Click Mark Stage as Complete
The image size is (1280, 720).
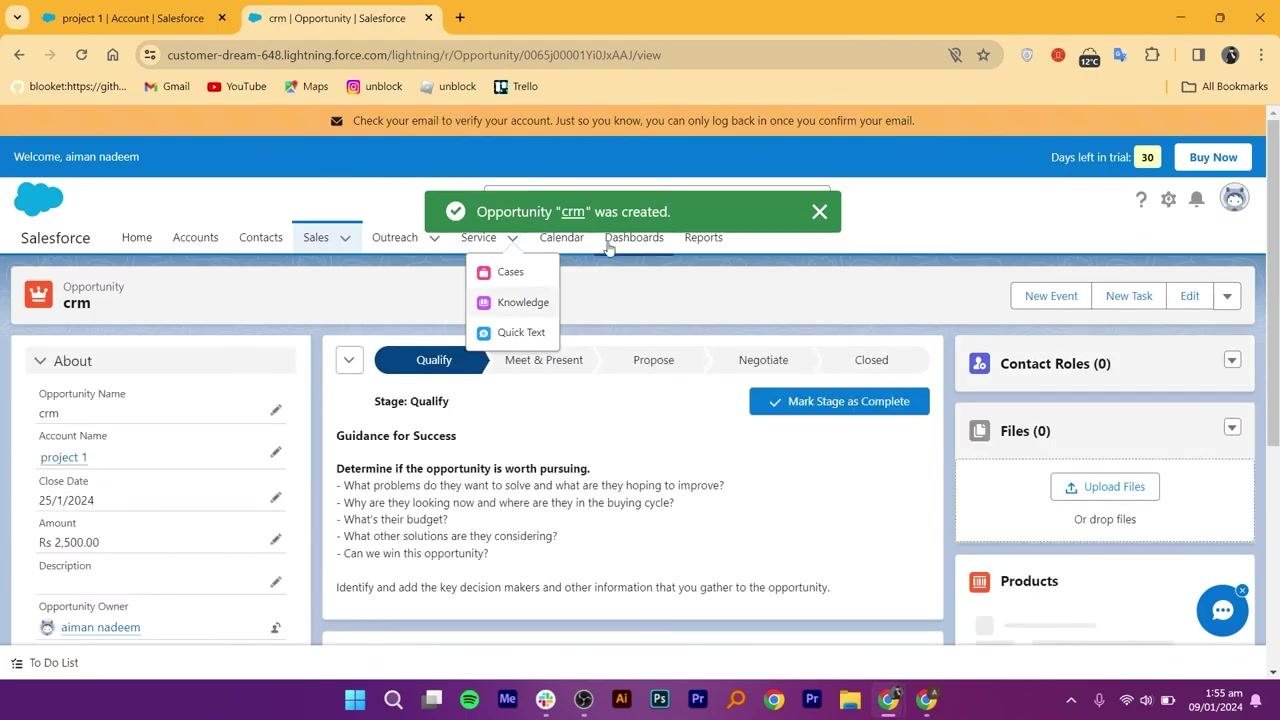click(x=839, y=401)
